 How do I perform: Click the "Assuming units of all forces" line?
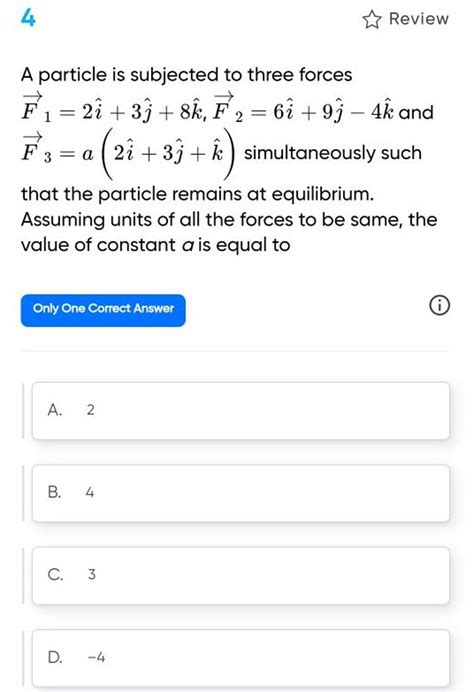[x=229, y=220]
